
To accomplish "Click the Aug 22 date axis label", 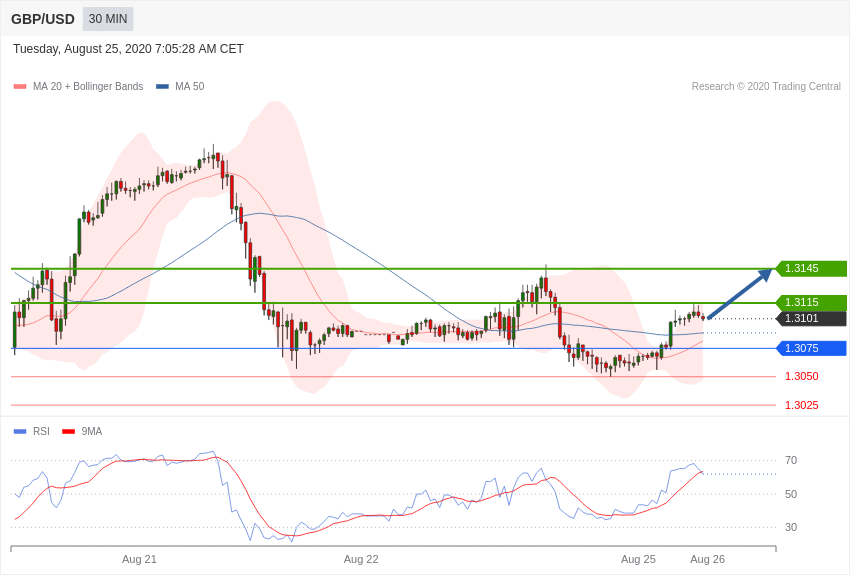I will pos(361,559).
